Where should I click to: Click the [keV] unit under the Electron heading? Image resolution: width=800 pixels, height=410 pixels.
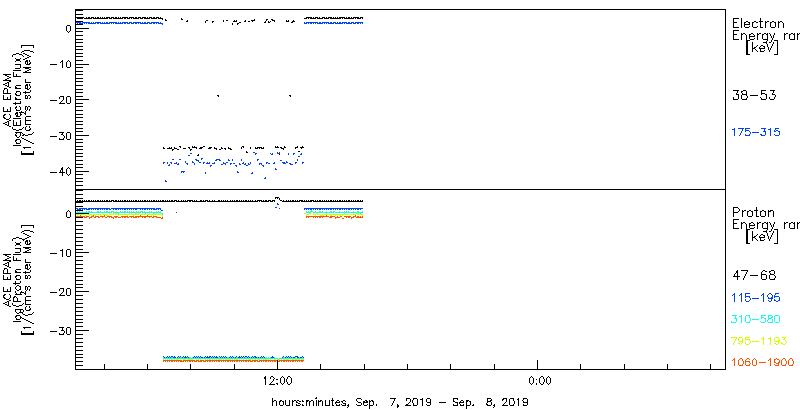pyautogui.click(x=762, y=48)
